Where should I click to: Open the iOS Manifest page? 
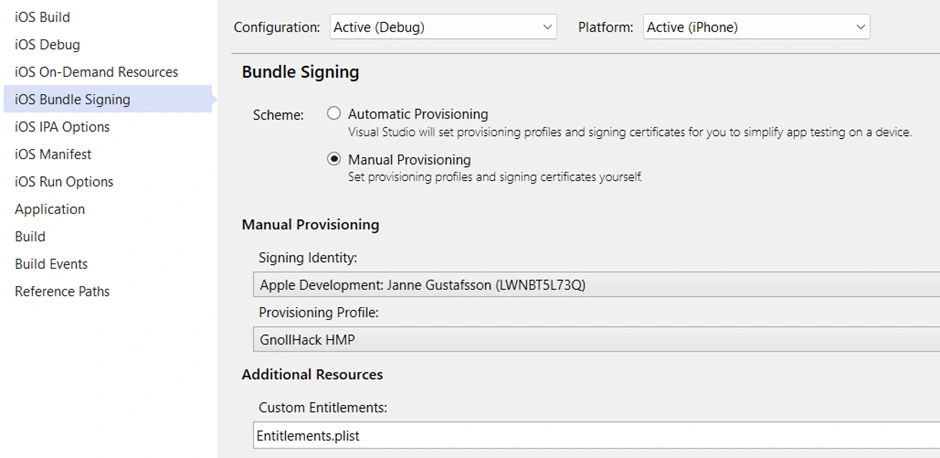point(53,155)
